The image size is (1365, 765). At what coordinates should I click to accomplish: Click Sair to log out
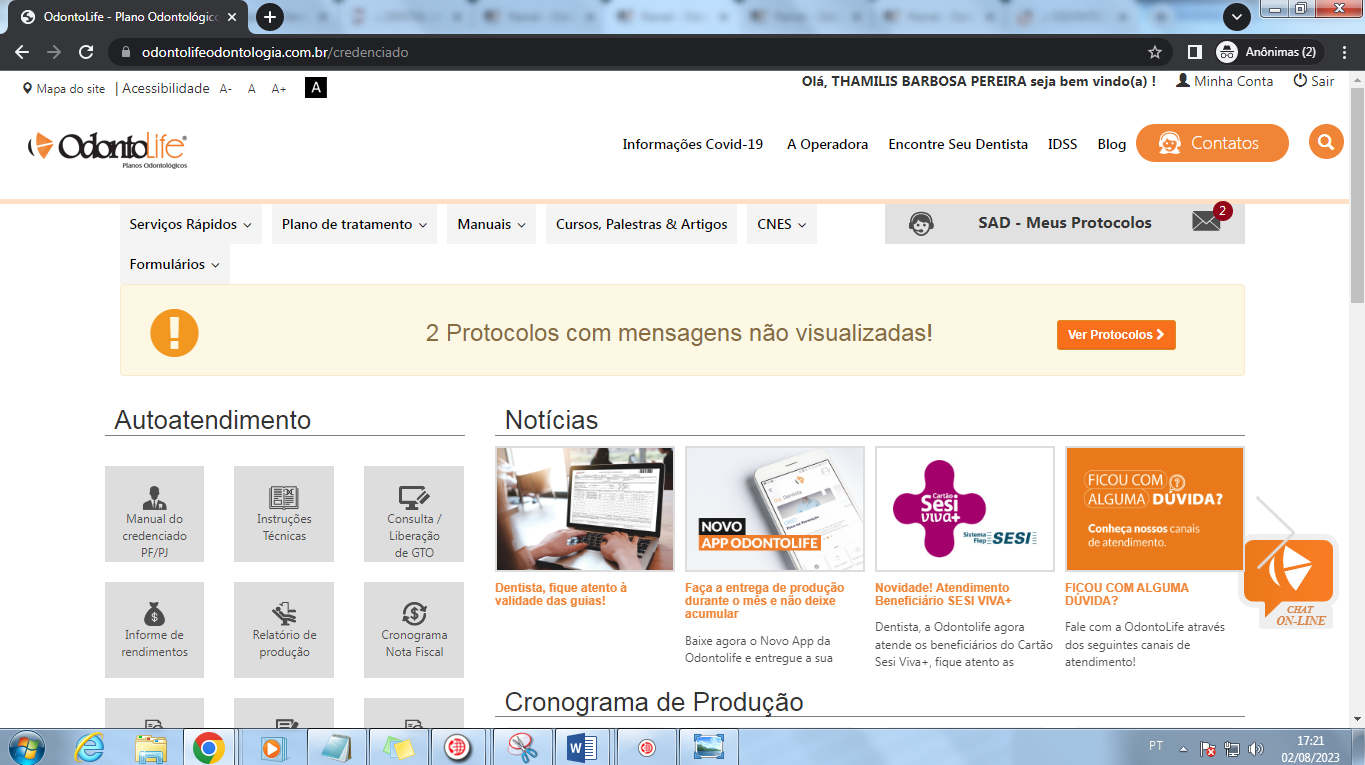tap(1314, 81)
